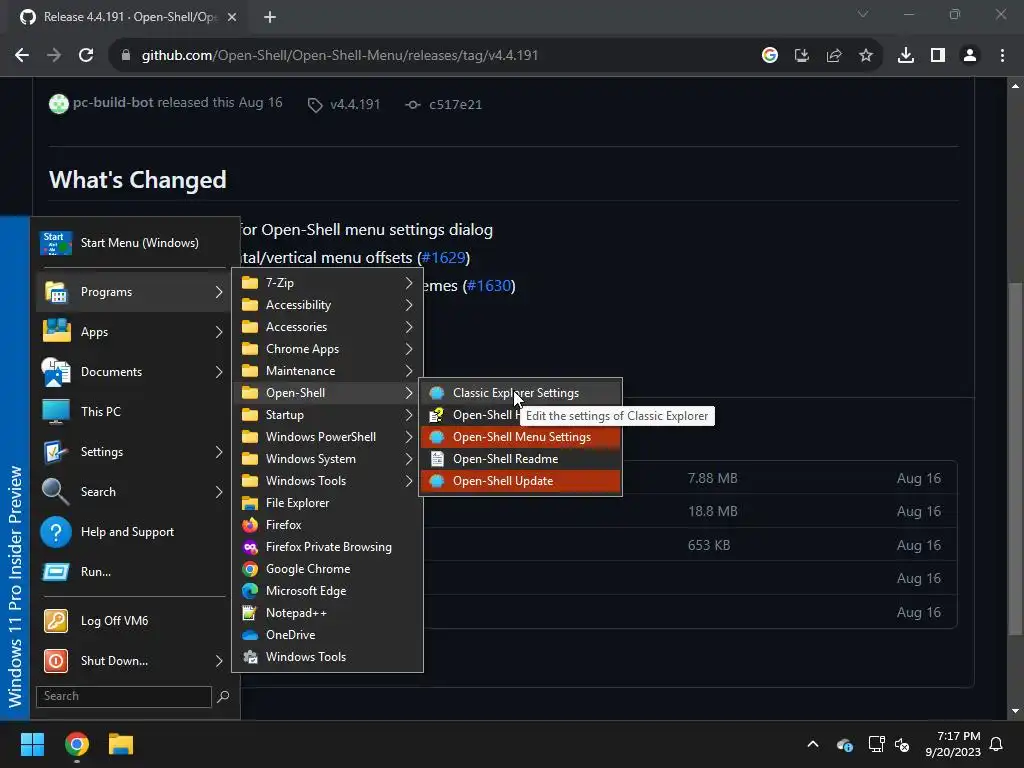The image size is (1024, 768).
Task: Open Open-Shell Menu Settings
Action: pos(520,437)
